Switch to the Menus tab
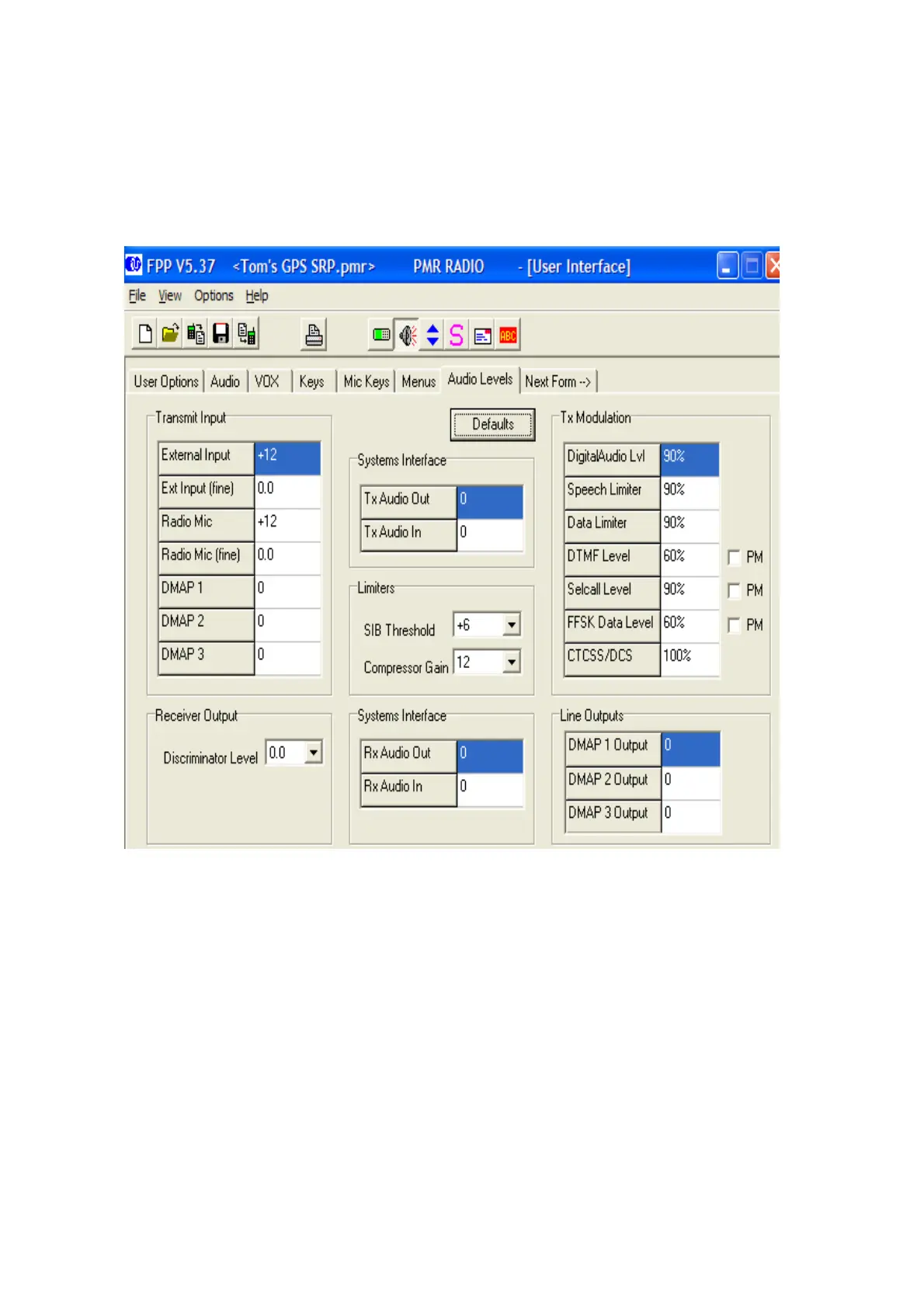The height and width of the screenshot is (1308, 924). 419,381
